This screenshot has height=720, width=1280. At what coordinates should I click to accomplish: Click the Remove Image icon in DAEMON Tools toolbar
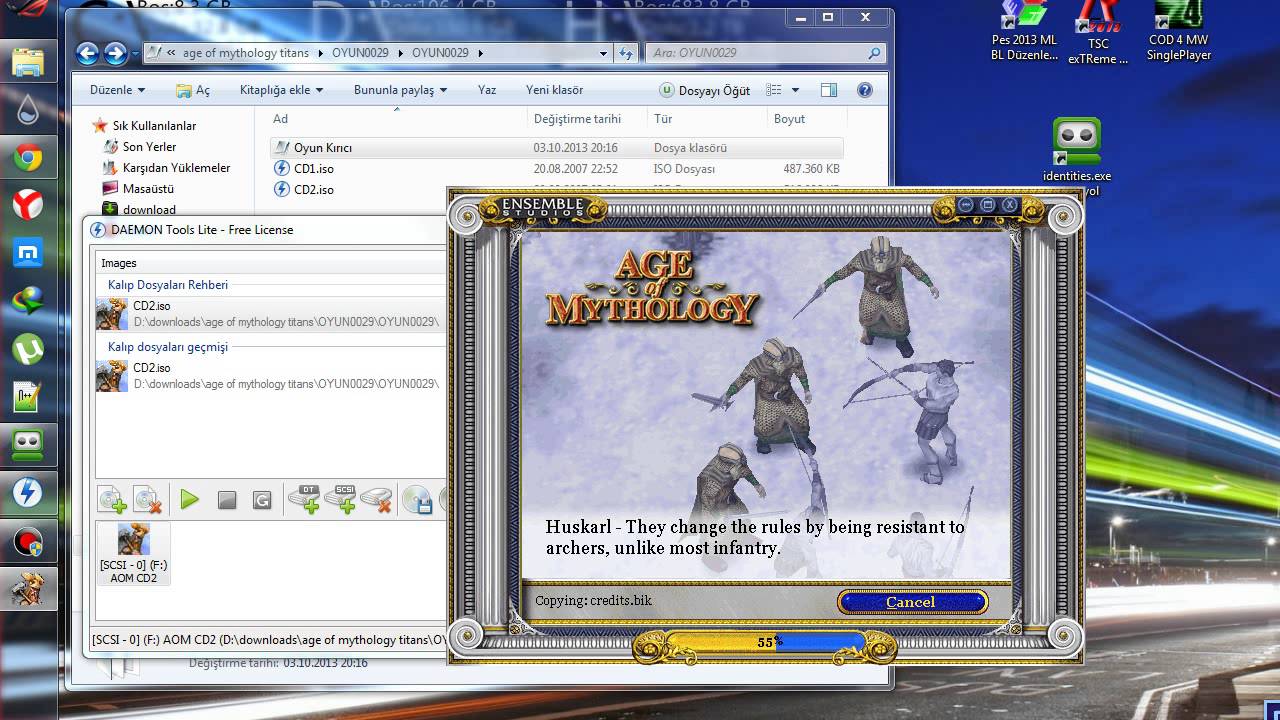coord(148,500)
